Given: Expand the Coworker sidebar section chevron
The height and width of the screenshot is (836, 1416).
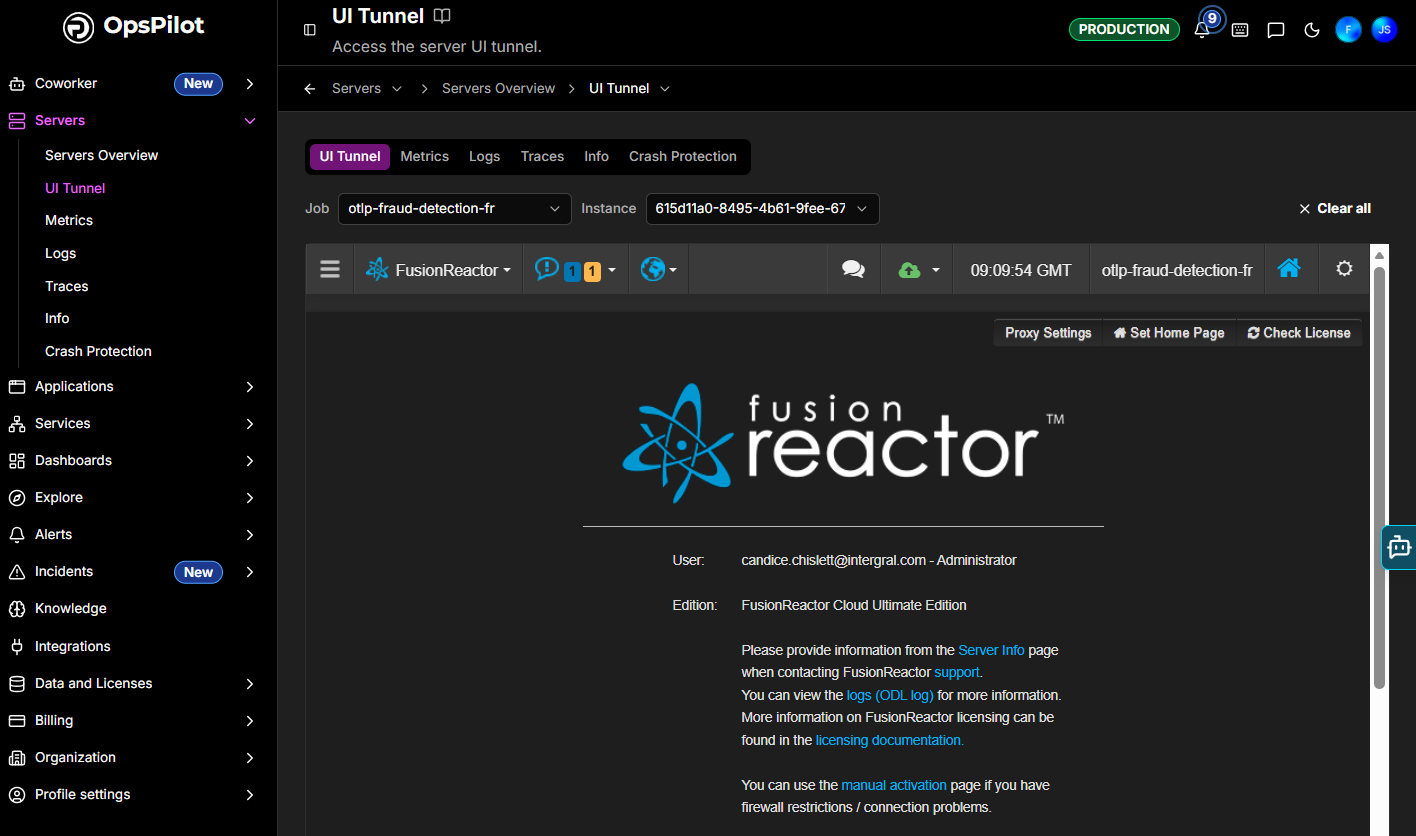Looking at the screenshot, I should click(x=250, y=84).
